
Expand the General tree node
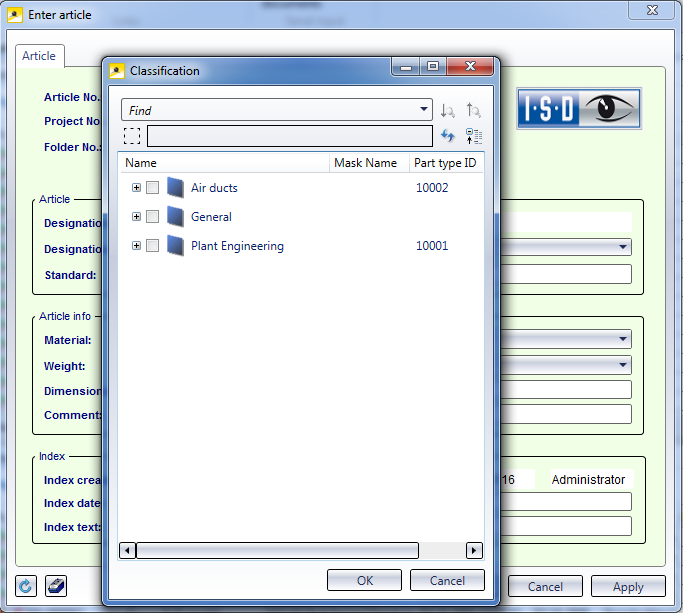coord(136,217)
